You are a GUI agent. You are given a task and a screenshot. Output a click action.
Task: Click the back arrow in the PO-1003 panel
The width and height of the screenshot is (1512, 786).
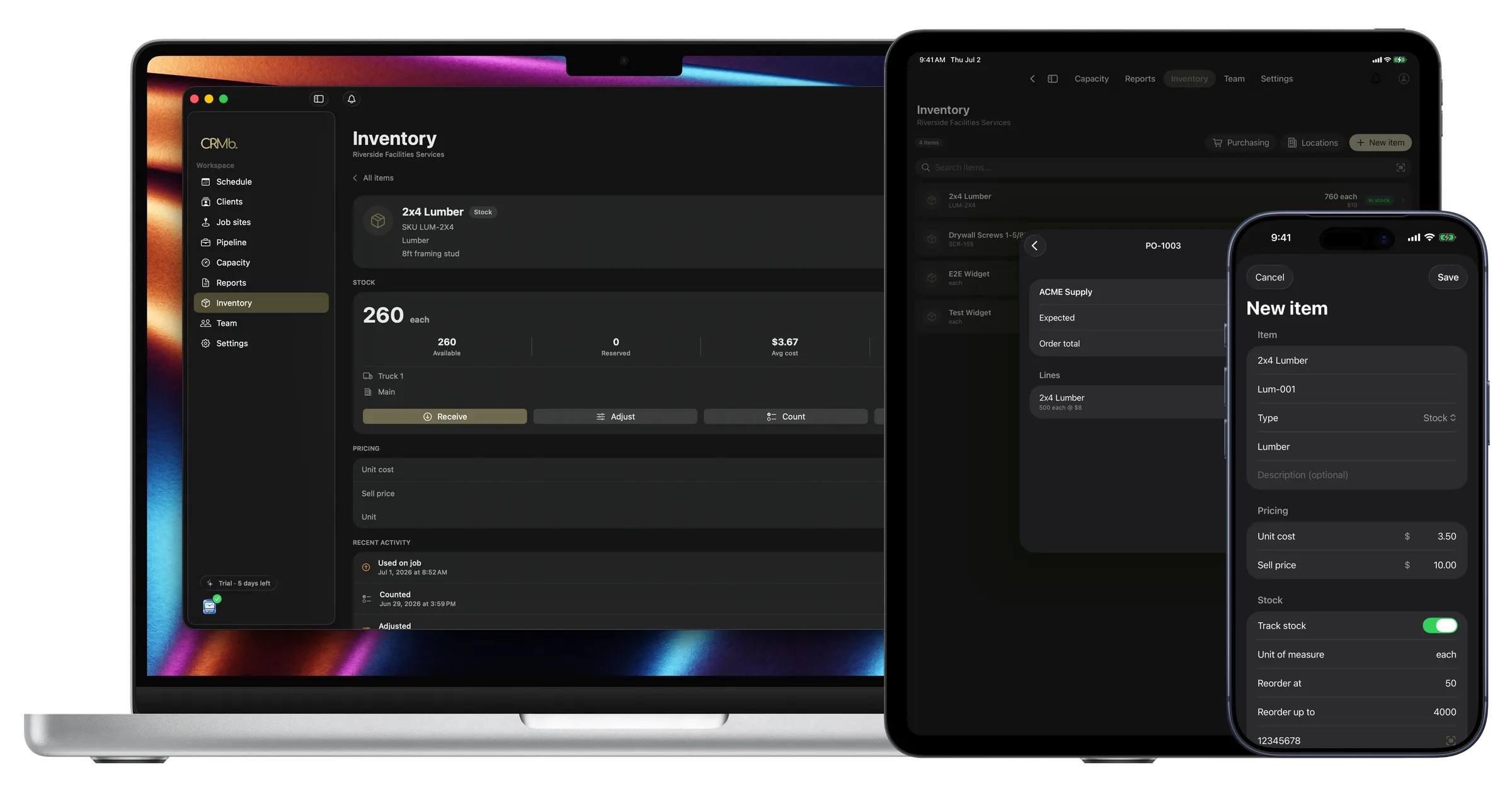click(x=1035, y=246)
